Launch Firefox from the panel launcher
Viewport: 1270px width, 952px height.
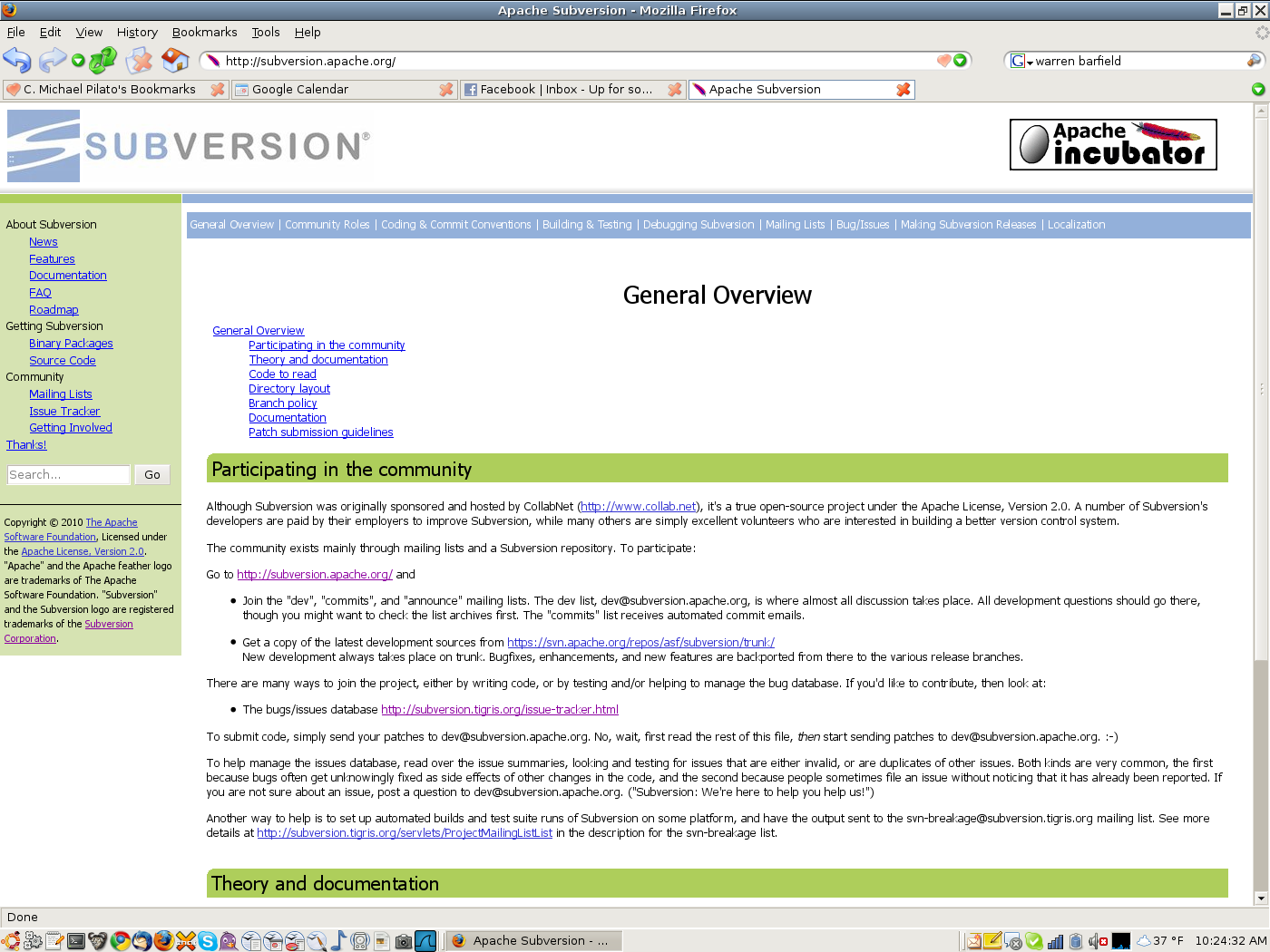pos(164,941)
